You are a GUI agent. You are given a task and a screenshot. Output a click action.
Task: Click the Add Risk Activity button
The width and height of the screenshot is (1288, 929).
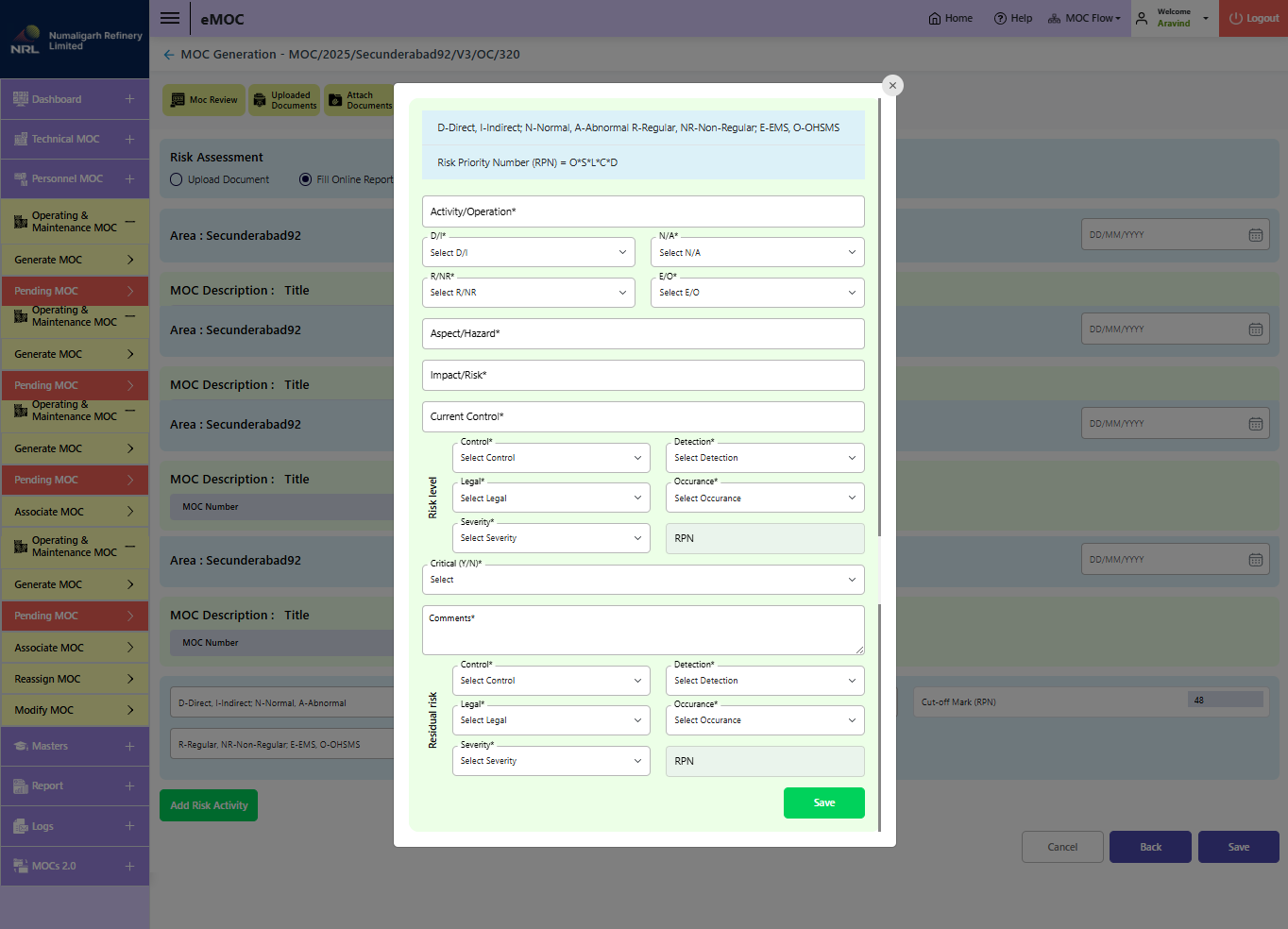coord(209,805)
